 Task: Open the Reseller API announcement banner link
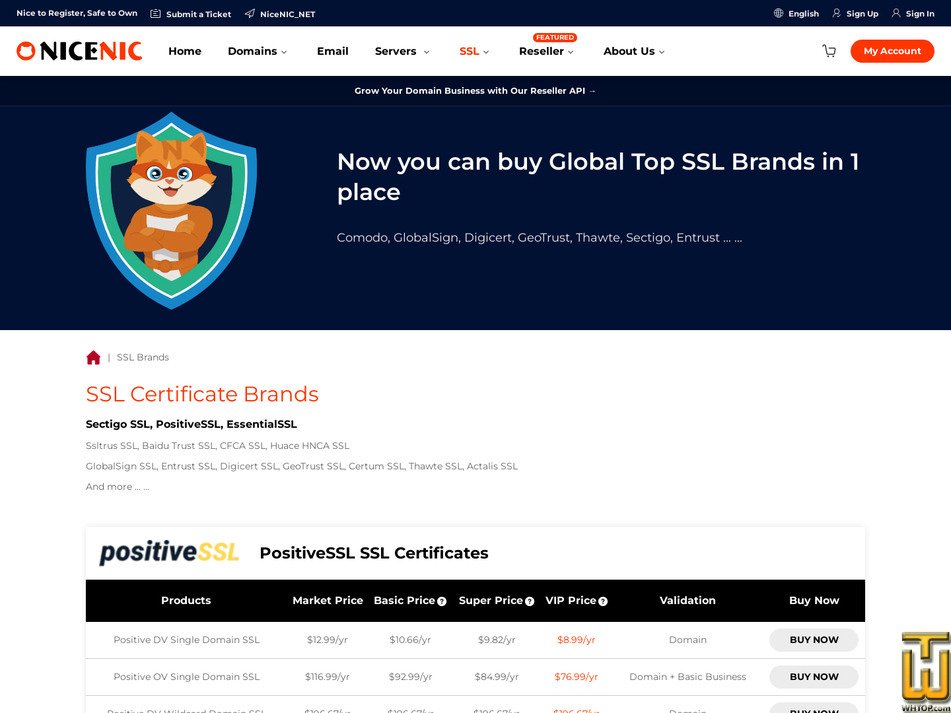(475, 89)
